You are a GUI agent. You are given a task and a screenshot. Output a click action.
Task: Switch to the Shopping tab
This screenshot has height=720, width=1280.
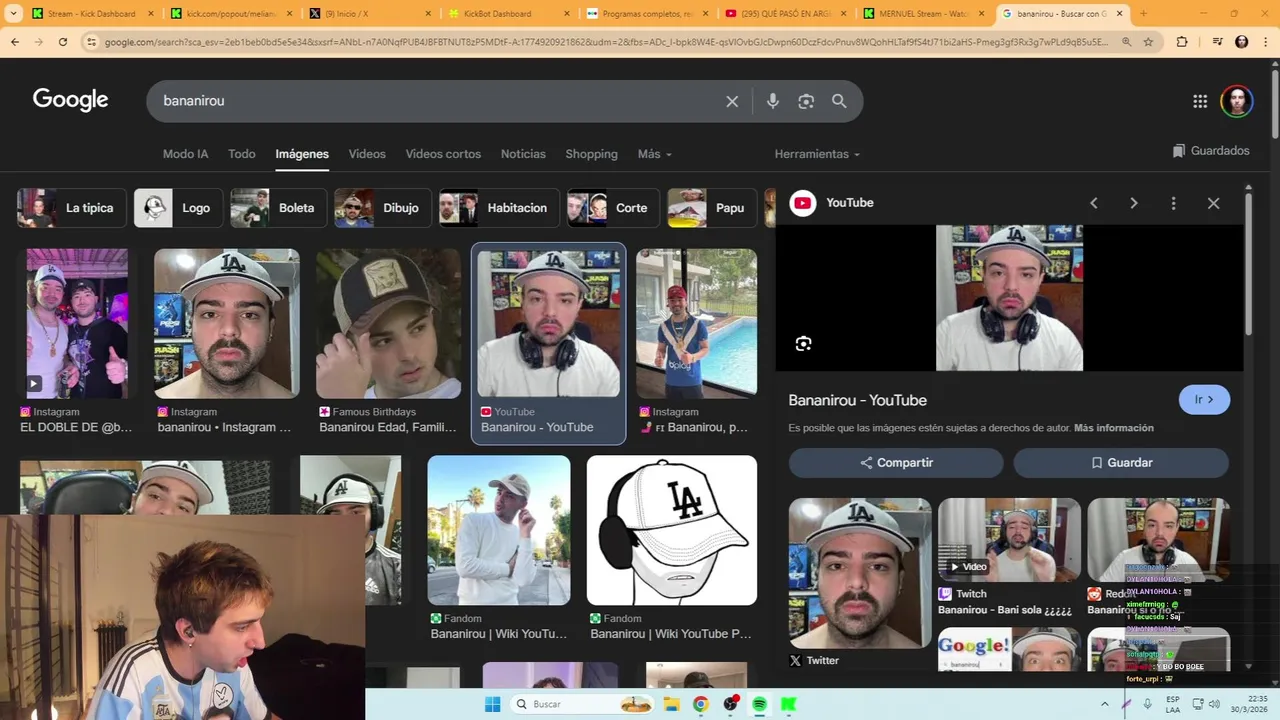591,154
